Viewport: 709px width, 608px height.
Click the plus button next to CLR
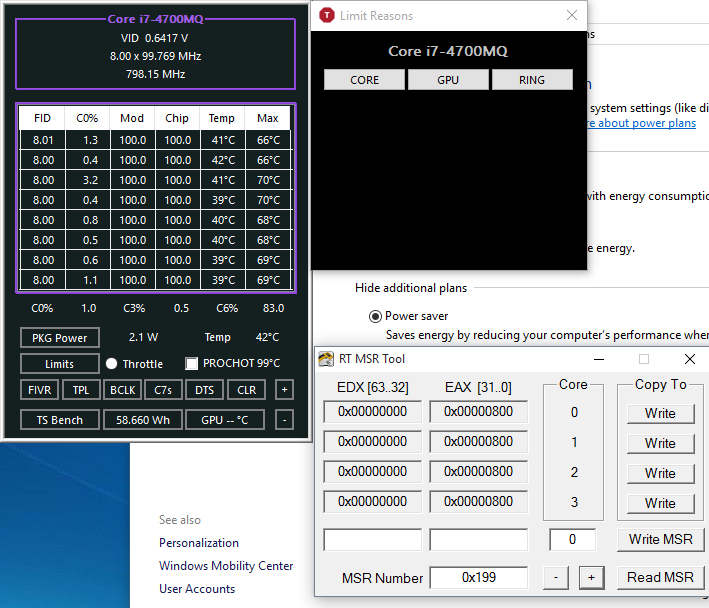285,390
